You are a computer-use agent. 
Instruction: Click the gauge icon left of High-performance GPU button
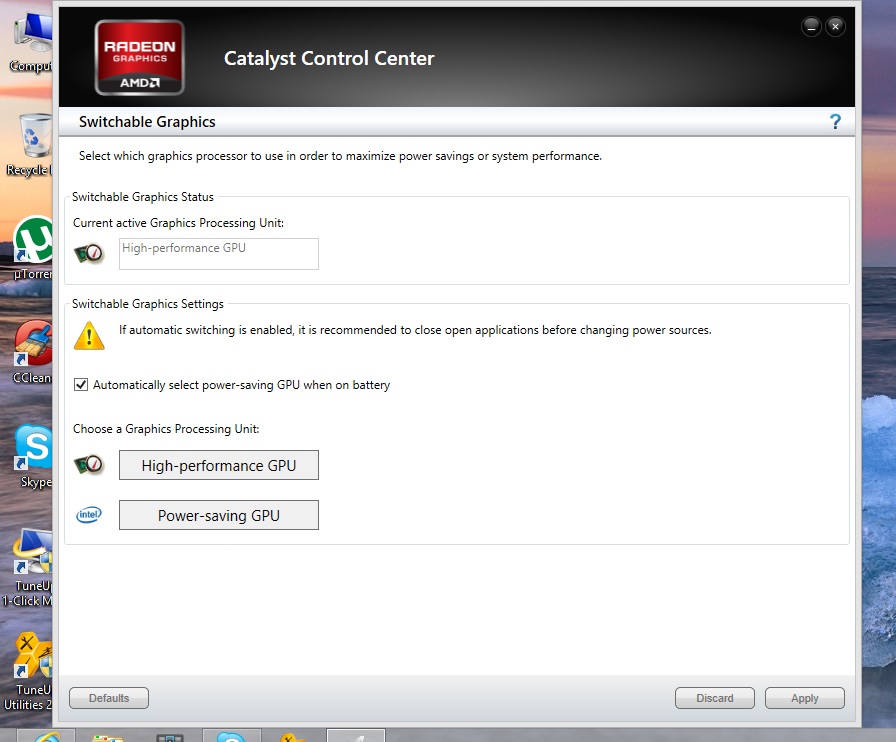89,465
